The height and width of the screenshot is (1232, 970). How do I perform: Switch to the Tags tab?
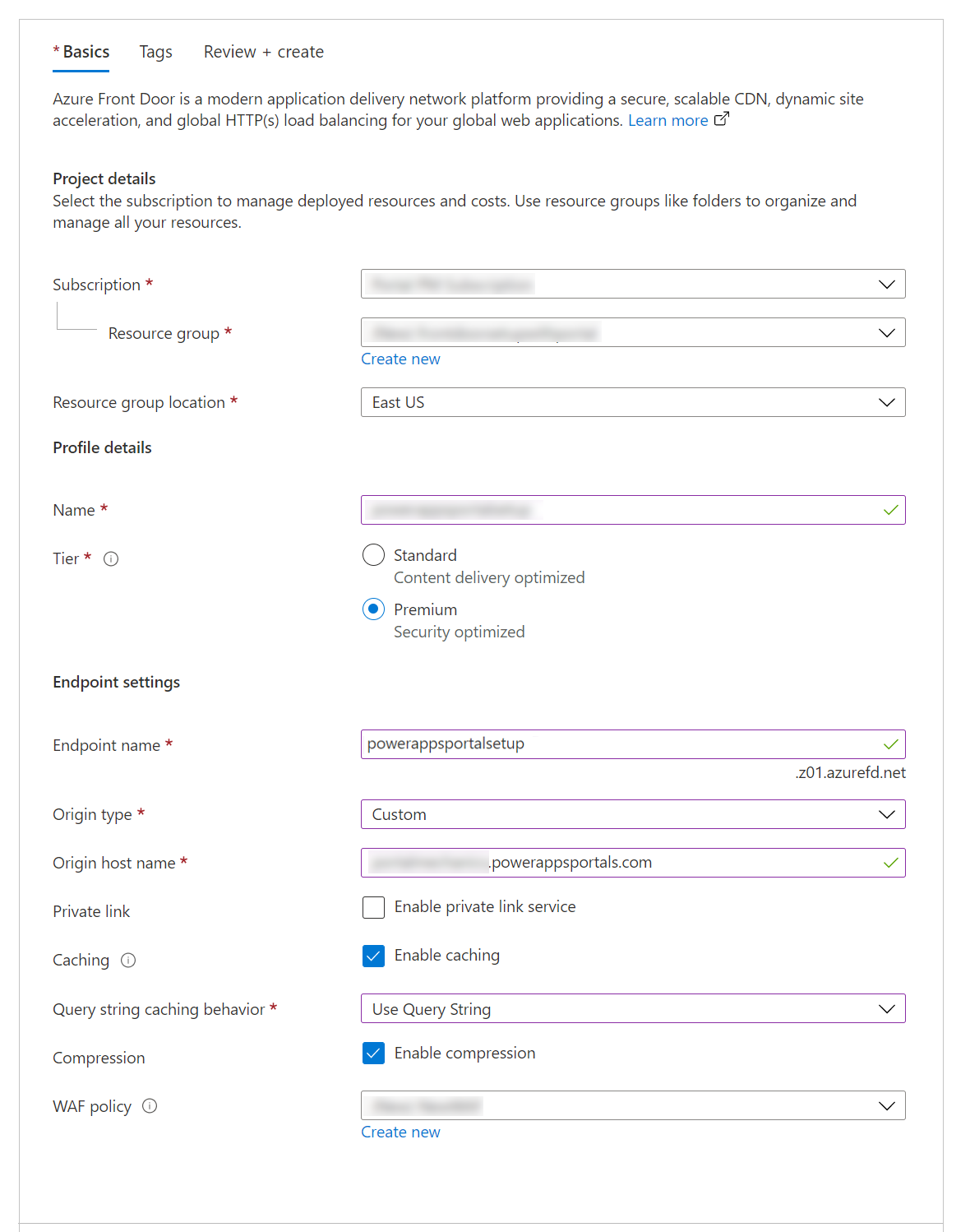(155, 51)
